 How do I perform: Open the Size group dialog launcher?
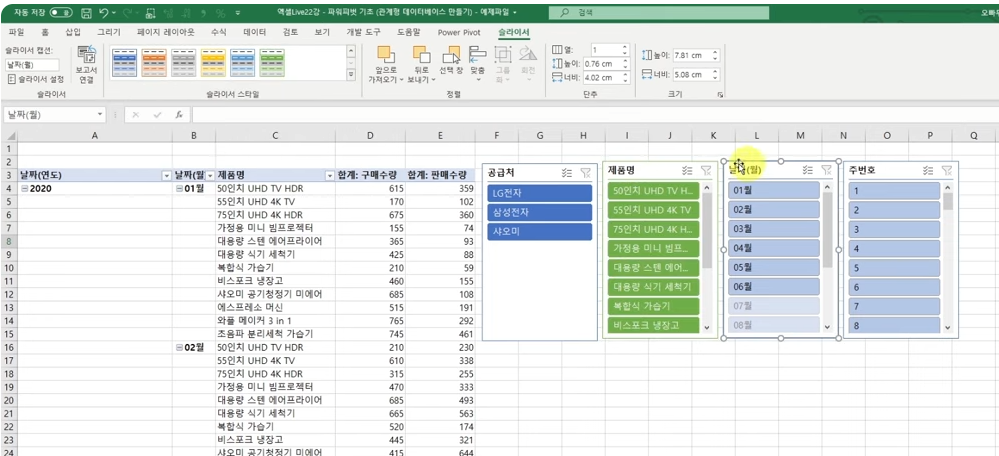pyautogui.click(x=721, y=94)
